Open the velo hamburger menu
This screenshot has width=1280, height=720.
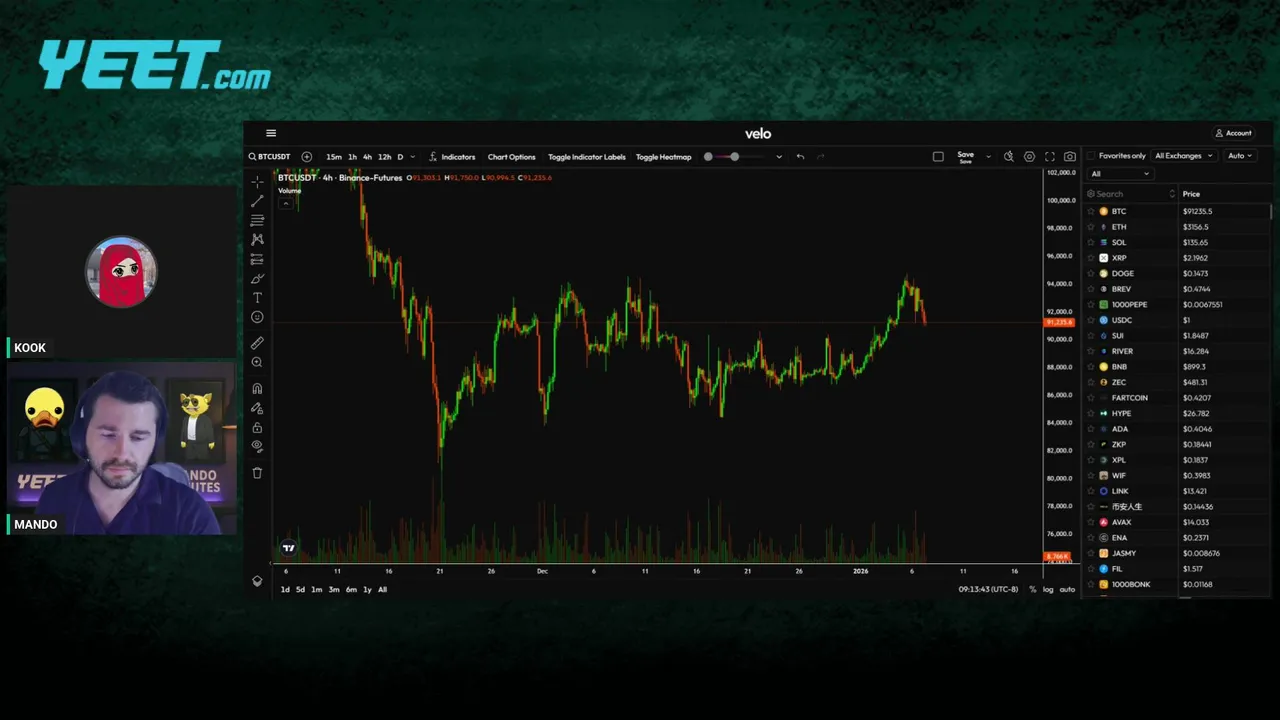click(x=271, y=133)
